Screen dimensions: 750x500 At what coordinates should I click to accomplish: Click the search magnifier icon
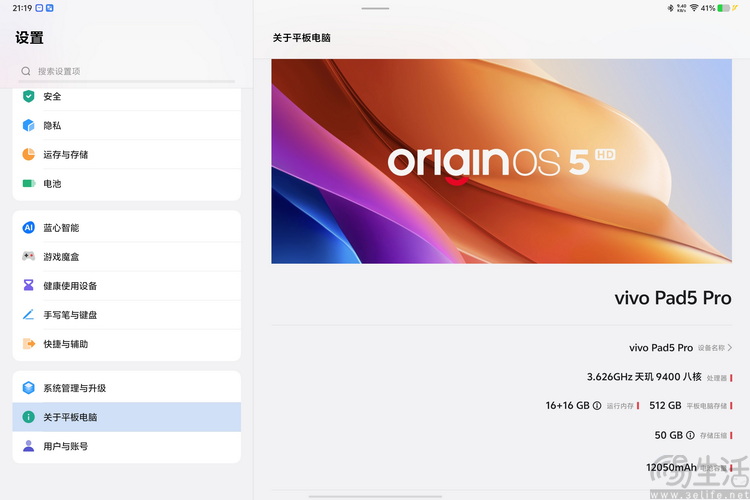[26, 71]
